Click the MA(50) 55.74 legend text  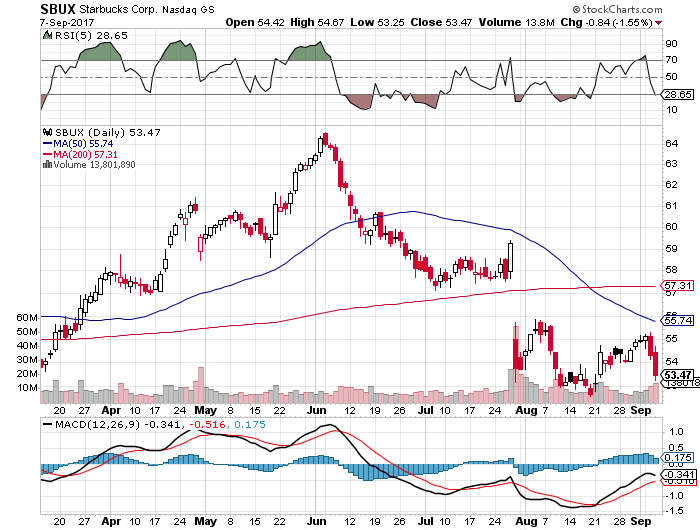[x=83, y=143]
